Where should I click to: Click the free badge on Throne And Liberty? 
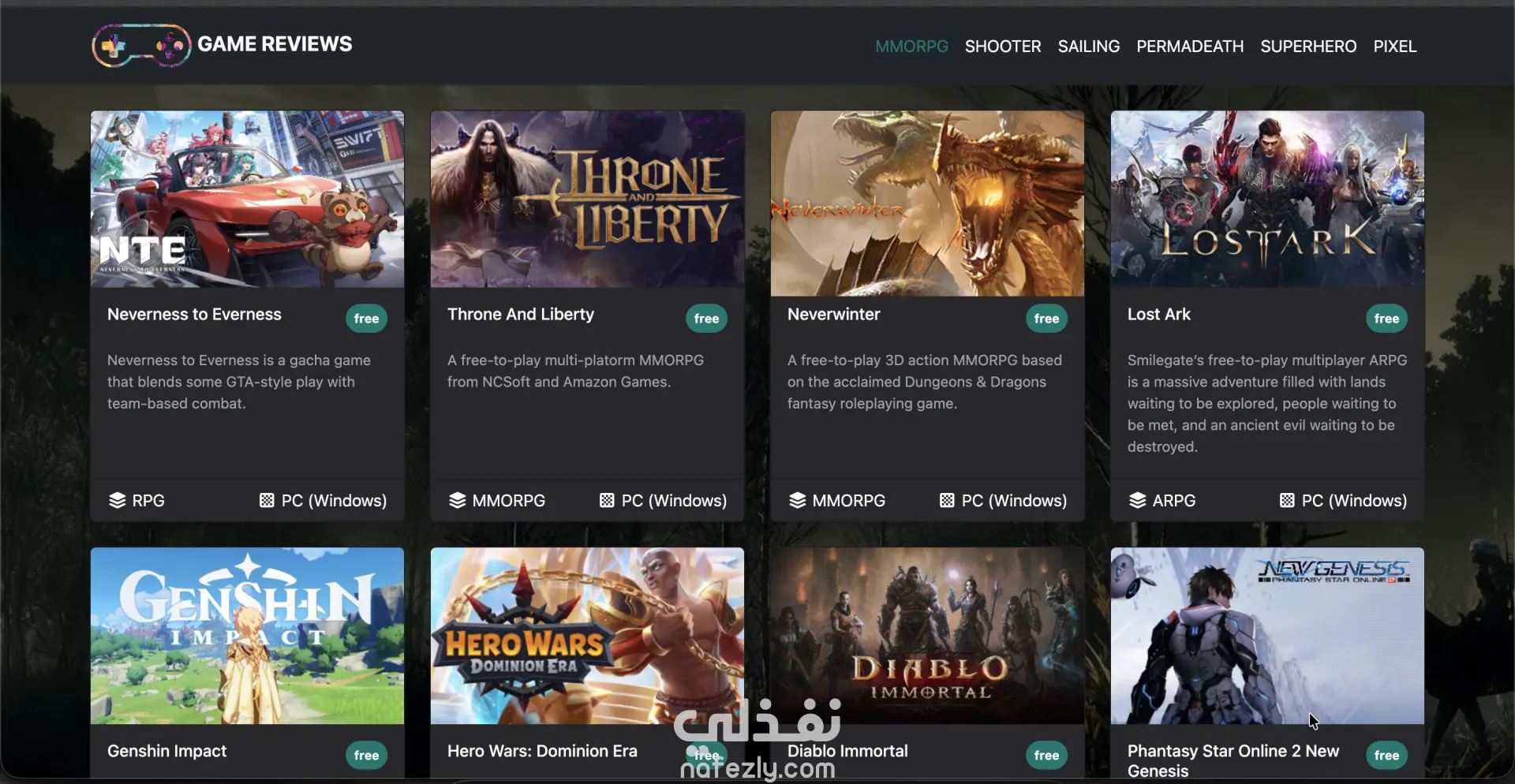pos(706,319)
